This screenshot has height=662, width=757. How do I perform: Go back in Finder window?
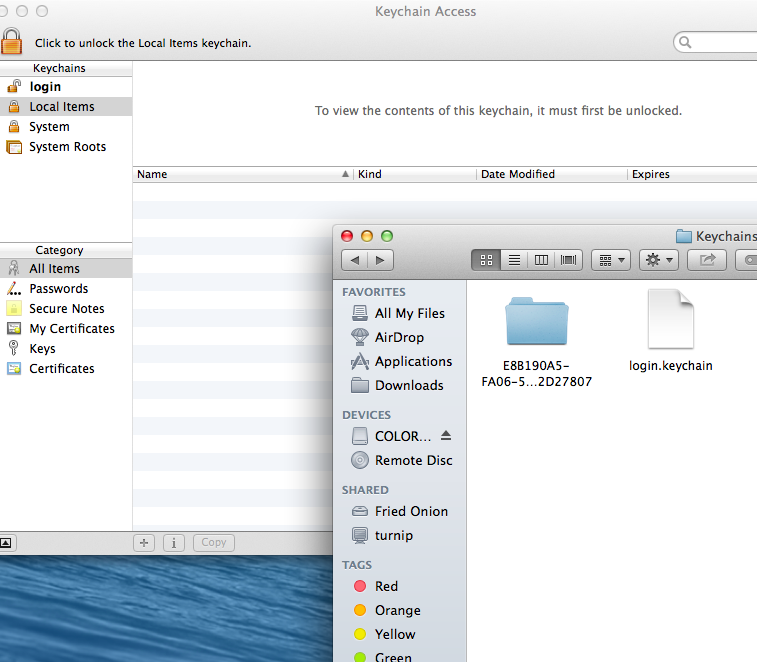coord(354,260)
